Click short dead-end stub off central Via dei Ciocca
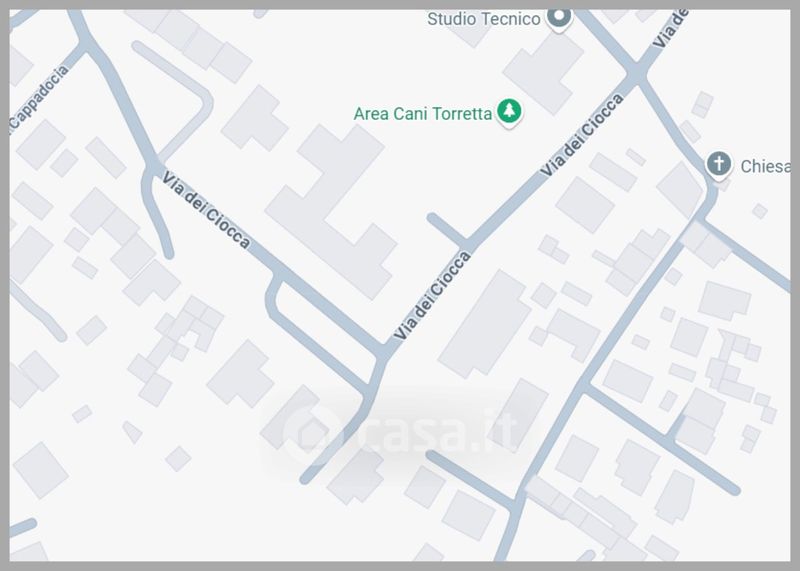This screenshot has width=800, height=571. pyautogui.click(x=446, y=229)
